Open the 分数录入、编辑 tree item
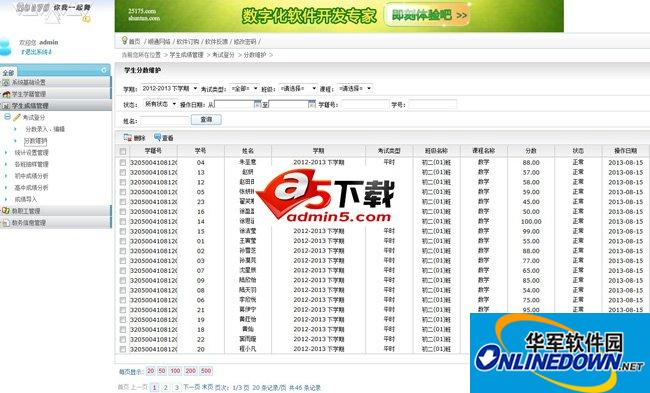The image size is (650, 393). [45, 129]
